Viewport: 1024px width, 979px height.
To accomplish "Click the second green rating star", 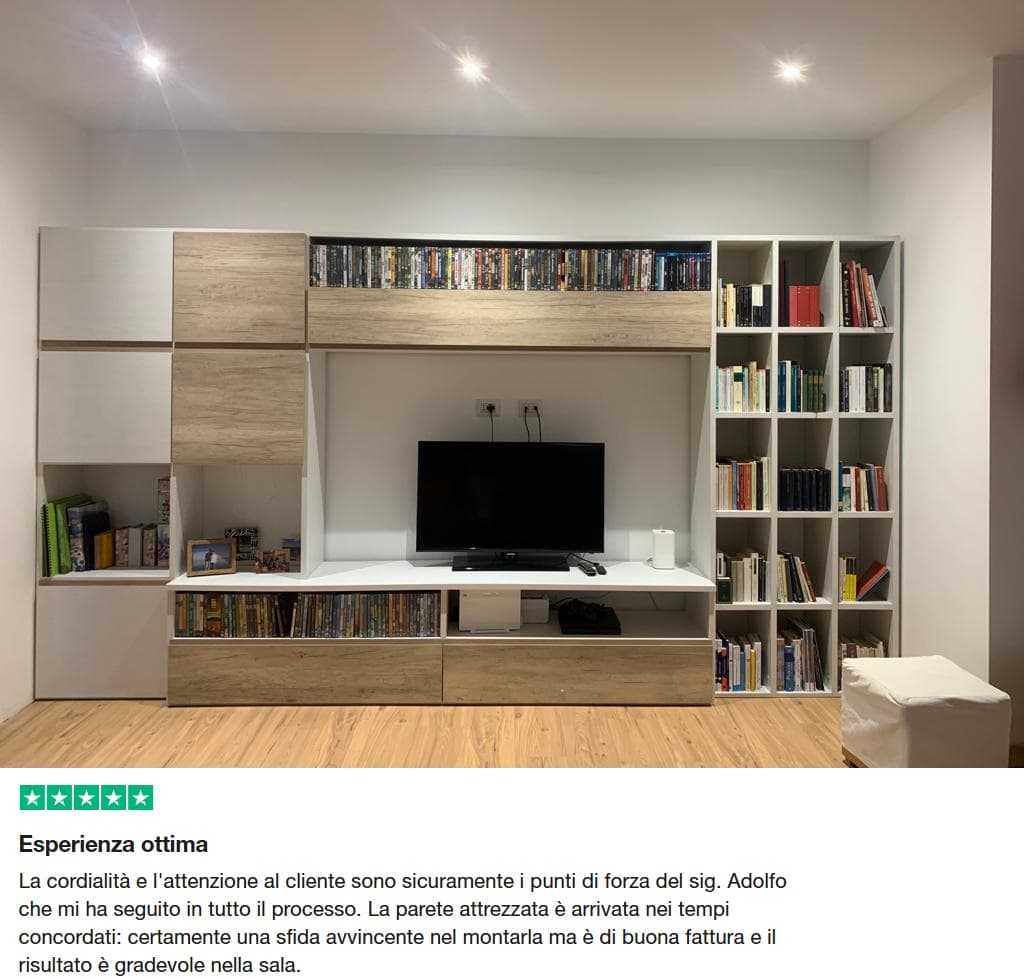I will point(59,797).
